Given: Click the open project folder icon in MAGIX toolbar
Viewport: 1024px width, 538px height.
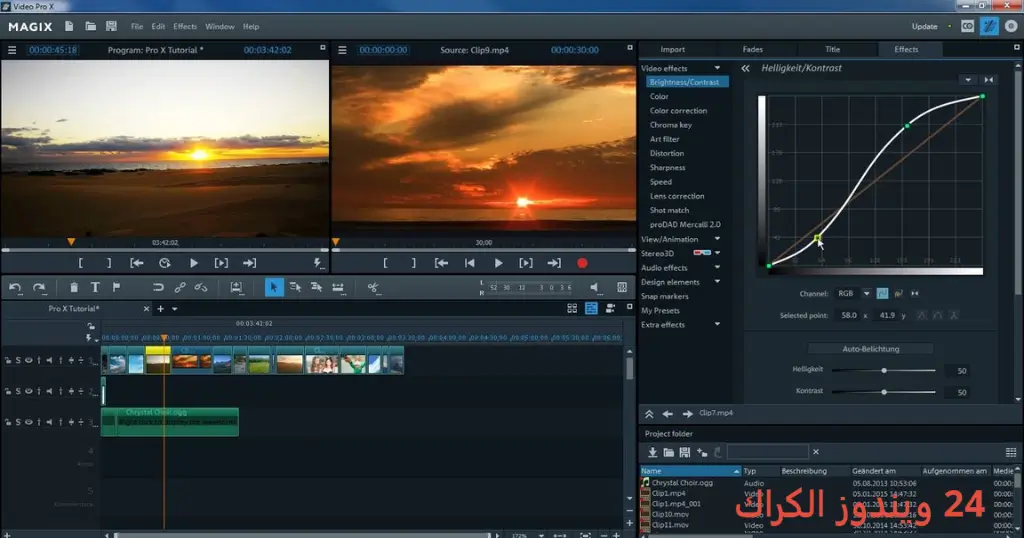Looking at the screenshot, I should (90, 26).
